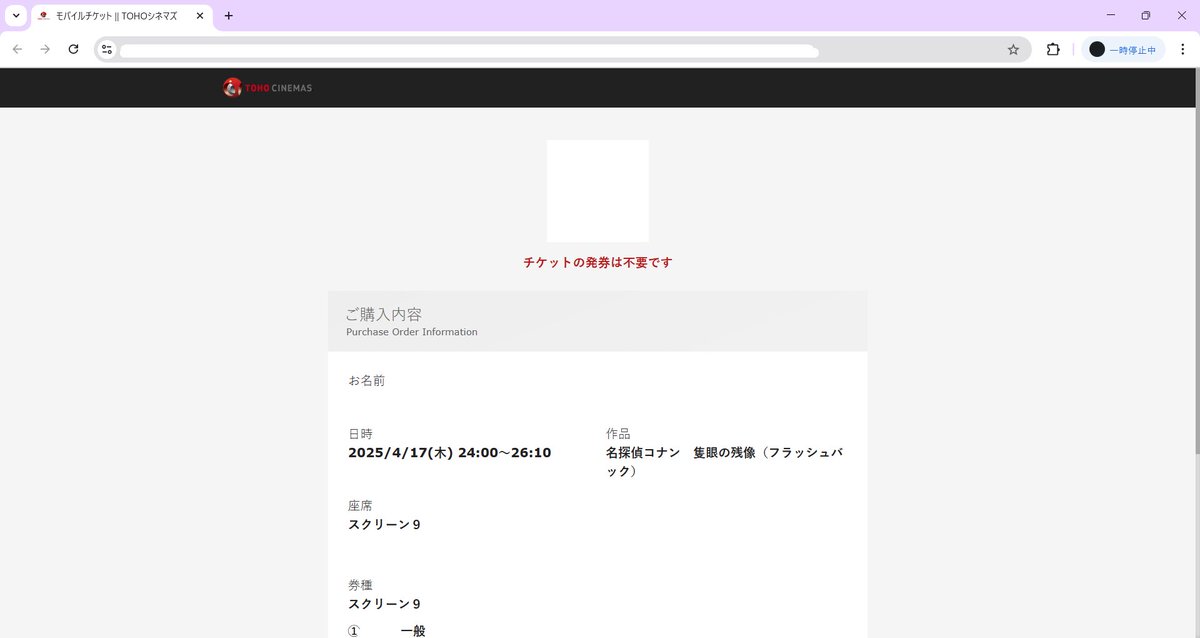This screenshot has height=638, width=1200.
Task: Click the 作品 label
Action: click(x=618, y=434)
